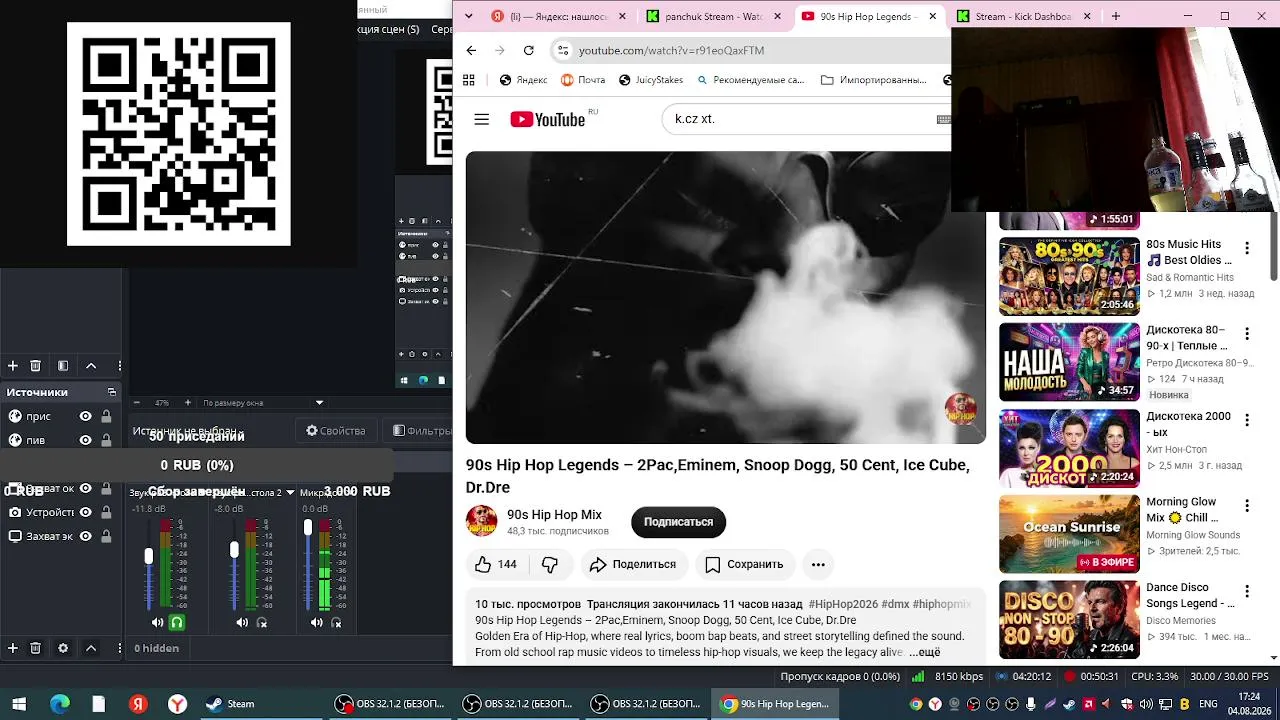This screenshot has height=720, width=1280.
Task: Open the Chrome tab search dropdown
Action: pyautogui.click(x=471, y=16)
